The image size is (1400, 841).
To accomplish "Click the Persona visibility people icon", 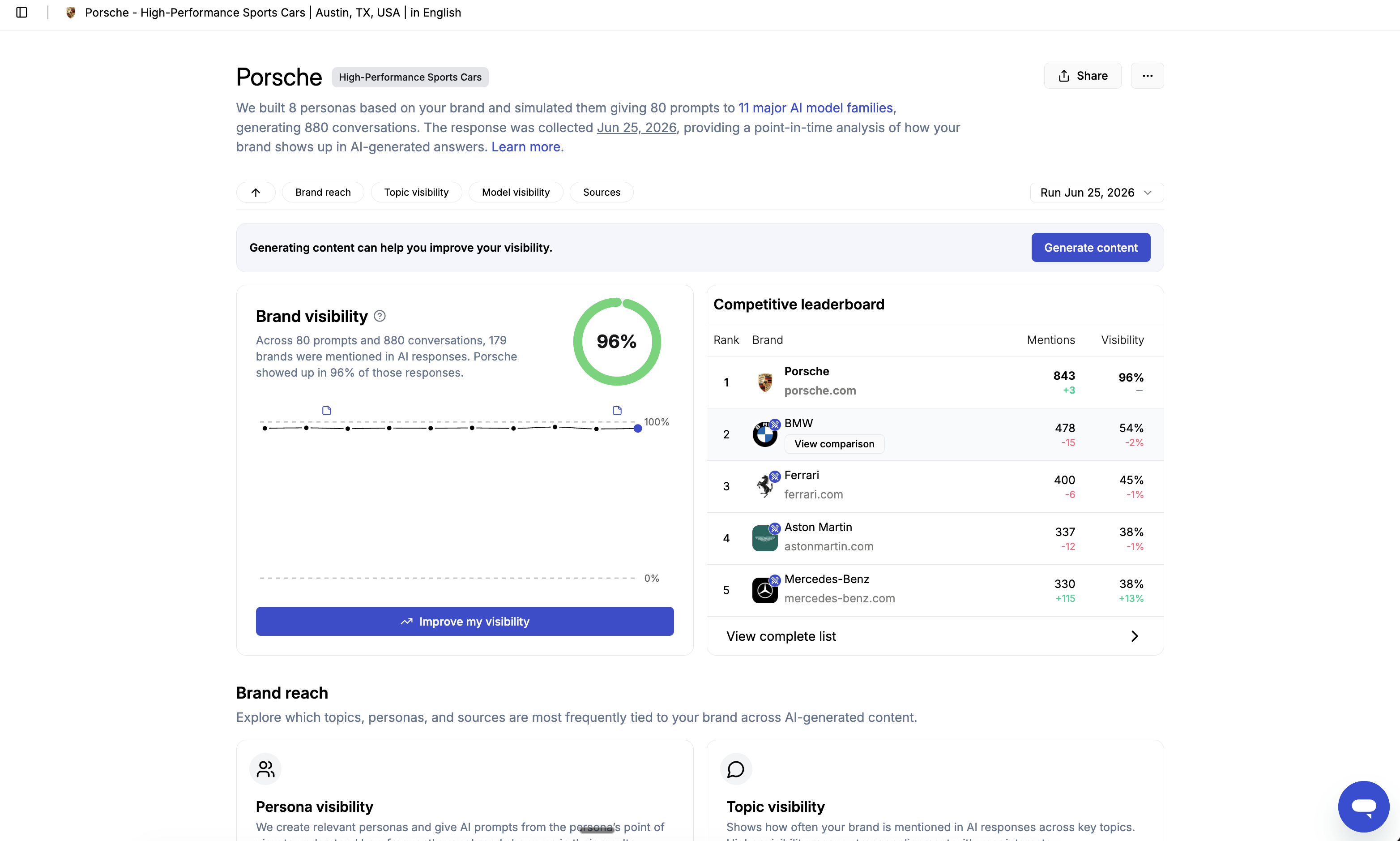I will [265, 769].
